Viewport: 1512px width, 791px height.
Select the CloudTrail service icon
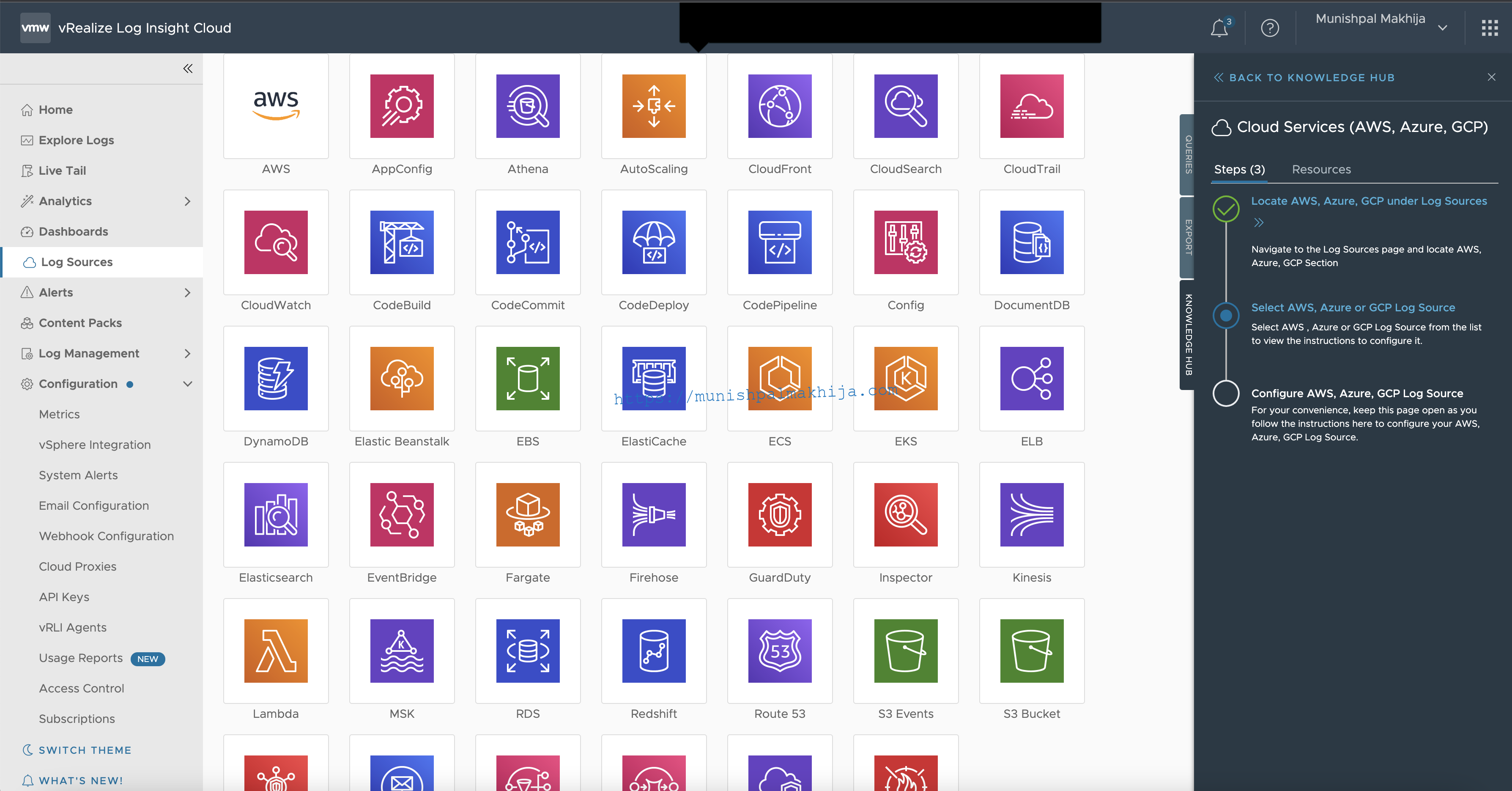[x=1032, y=106]
